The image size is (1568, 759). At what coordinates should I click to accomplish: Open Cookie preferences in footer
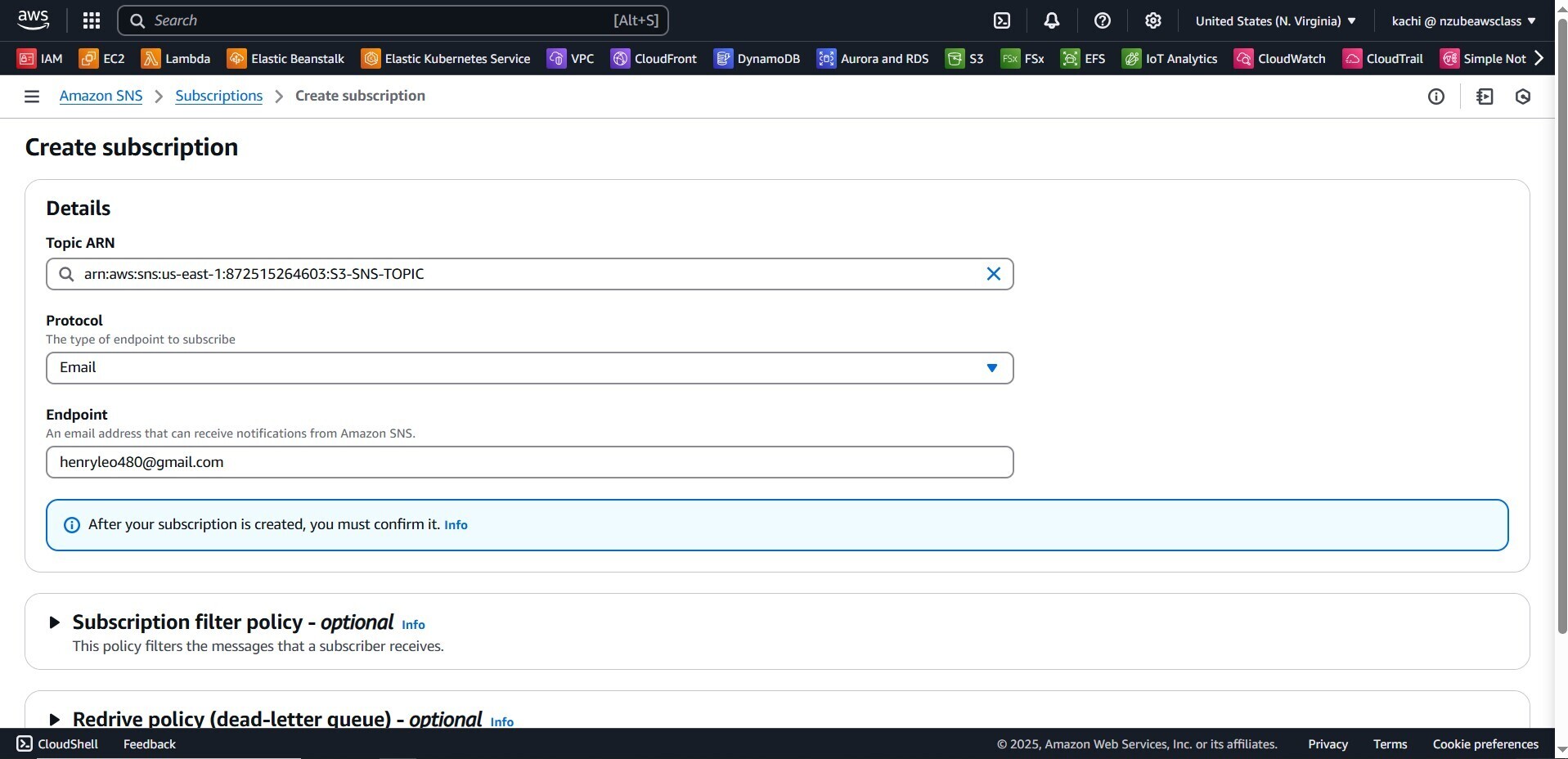click(x=1485, y=744)
